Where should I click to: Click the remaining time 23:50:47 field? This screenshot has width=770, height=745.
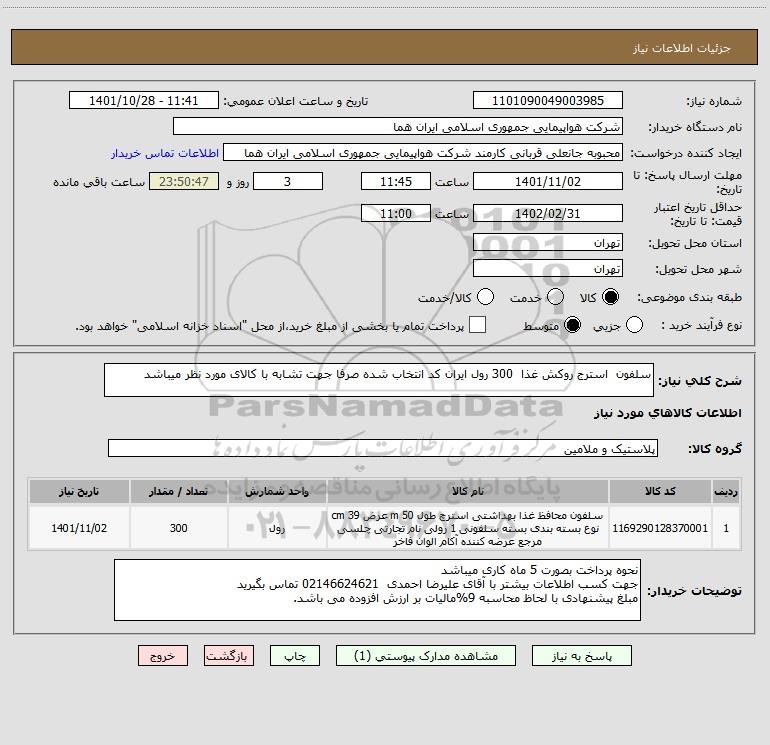click(x=184, y=181)
